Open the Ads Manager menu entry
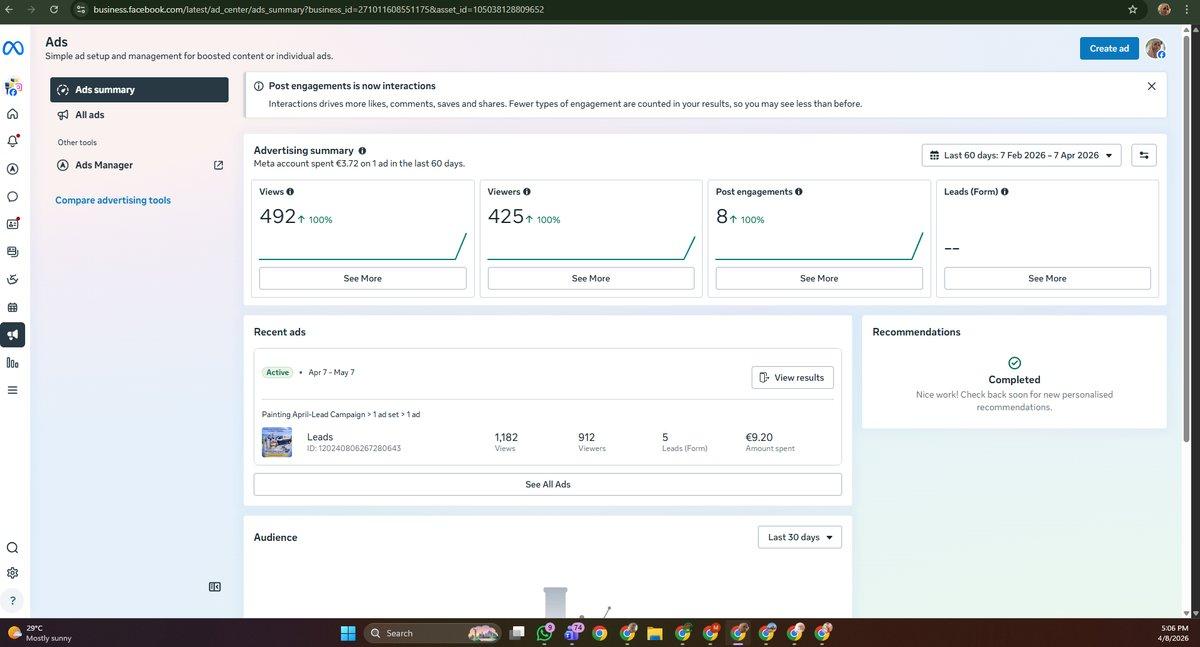This screenshot has height=647, width=1200. pos(140,165)
